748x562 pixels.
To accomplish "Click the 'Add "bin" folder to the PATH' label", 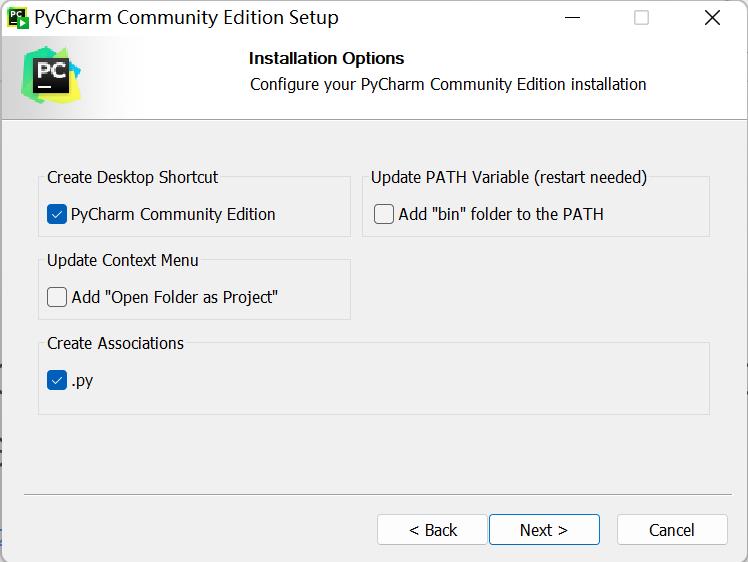I will click(501, 214).
